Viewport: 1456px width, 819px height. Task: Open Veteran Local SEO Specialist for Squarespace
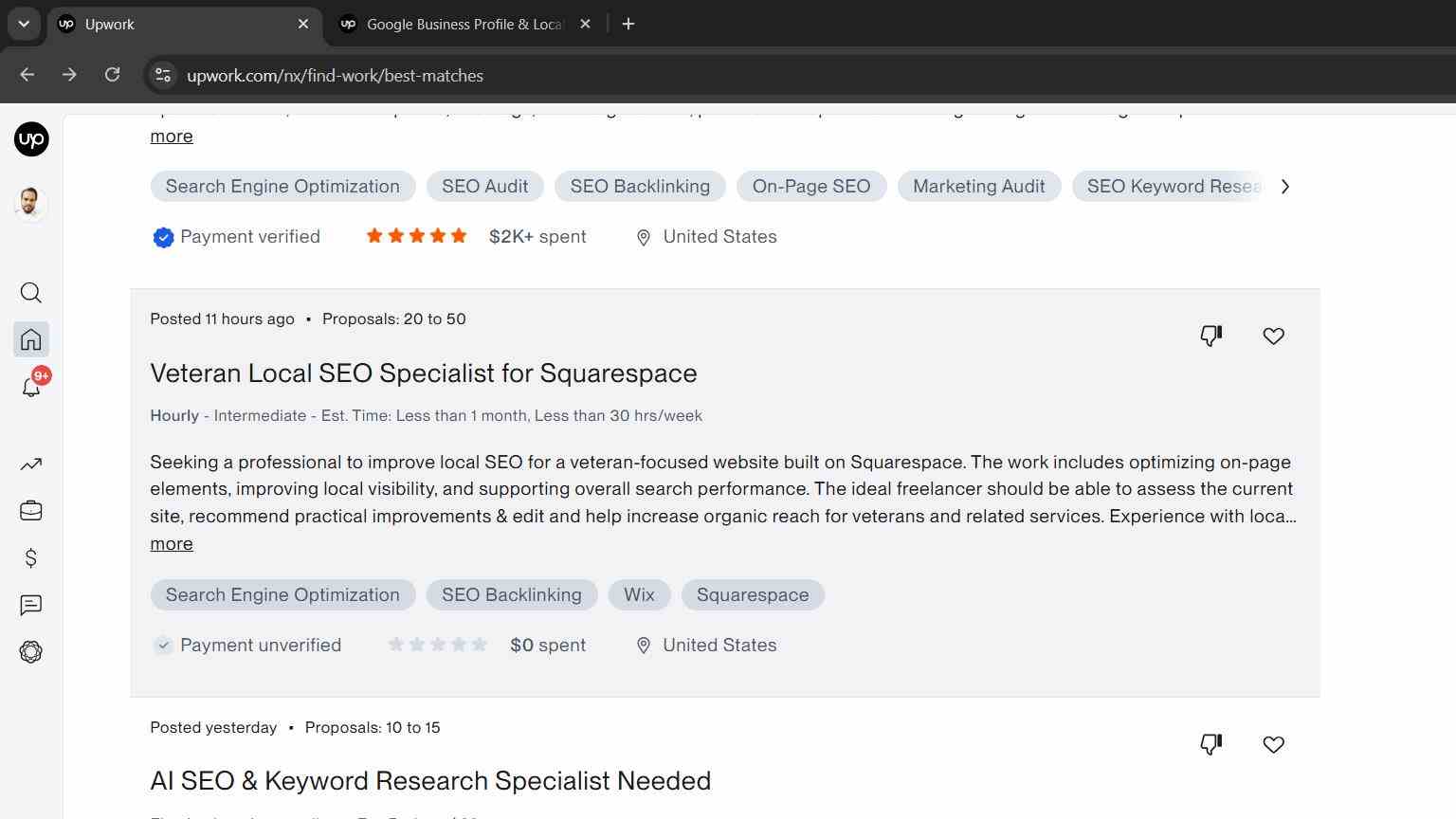tap(424, 373)
